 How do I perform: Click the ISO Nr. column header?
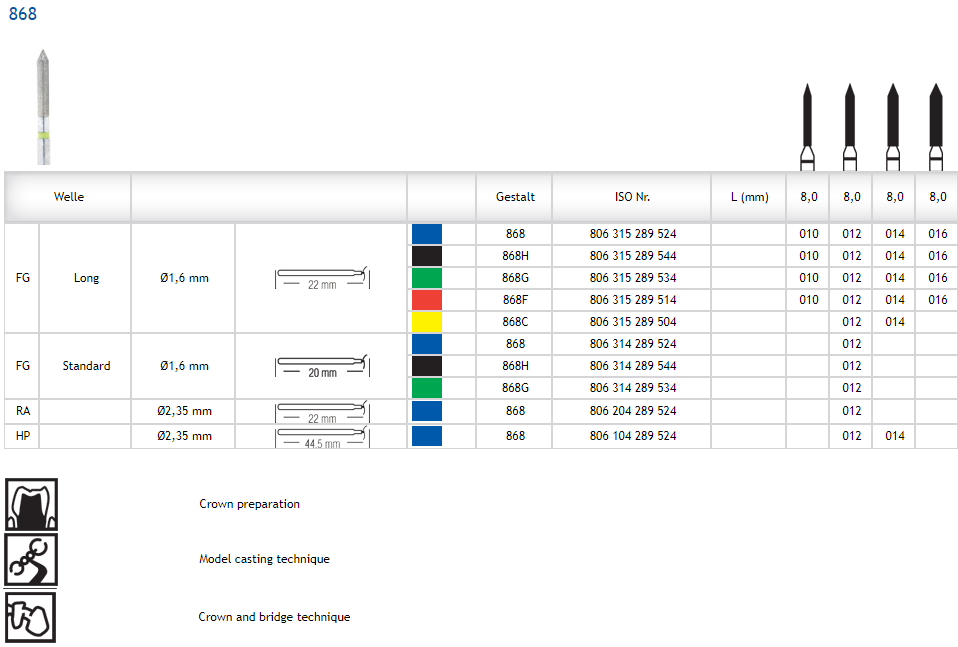[x=632, y=197]
